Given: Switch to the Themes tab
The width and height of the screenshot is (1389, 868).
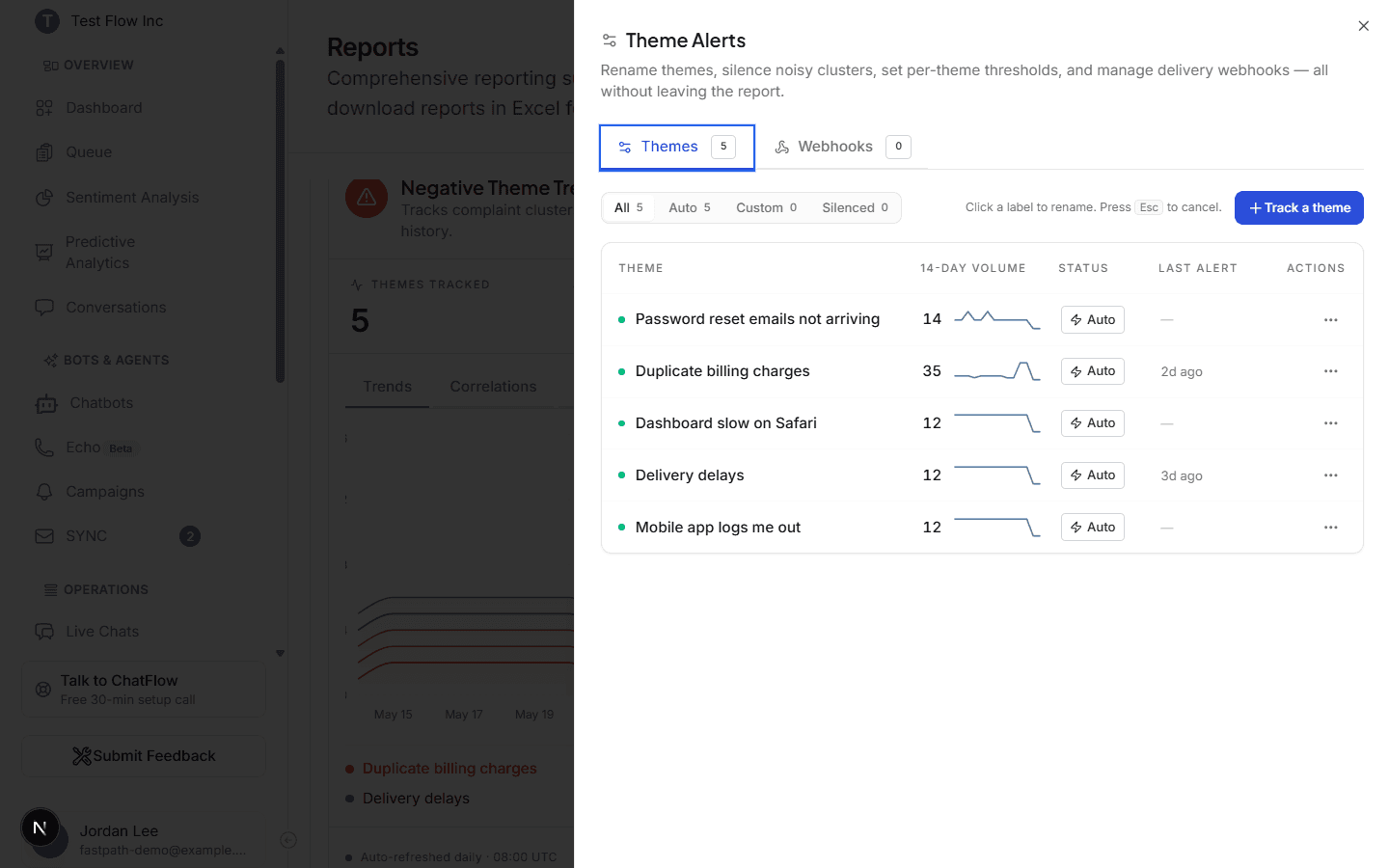Looking at the screenshot, I should 677,148.
